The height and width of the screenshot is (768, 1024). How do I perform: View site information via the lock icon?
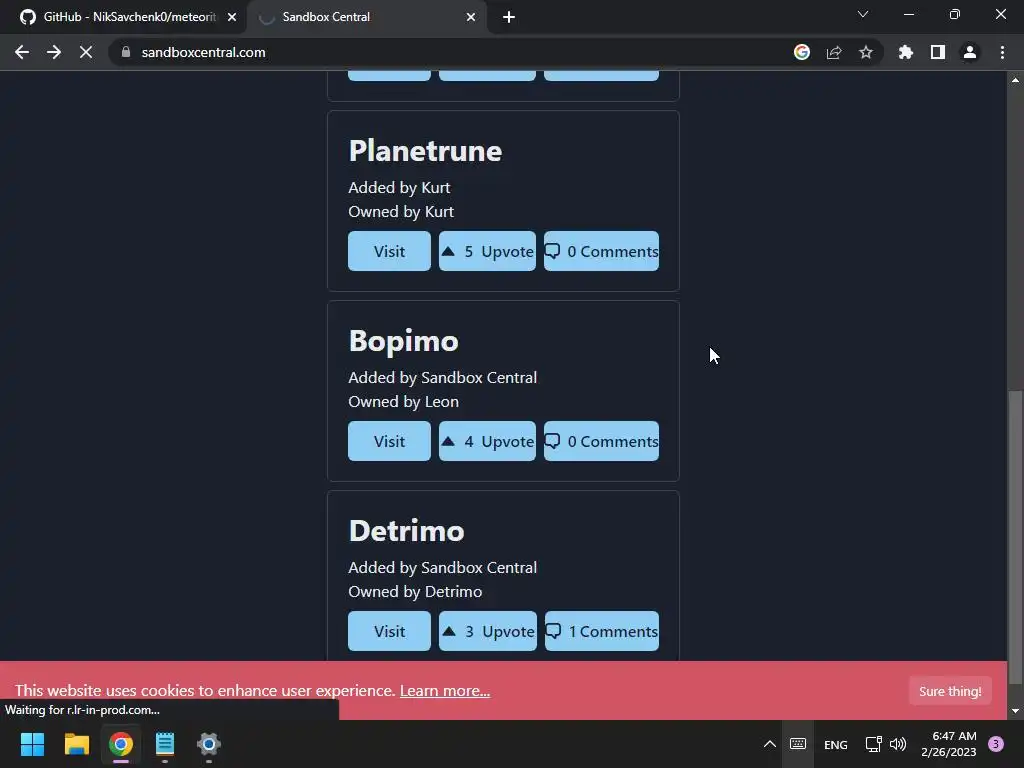[126, 52]
